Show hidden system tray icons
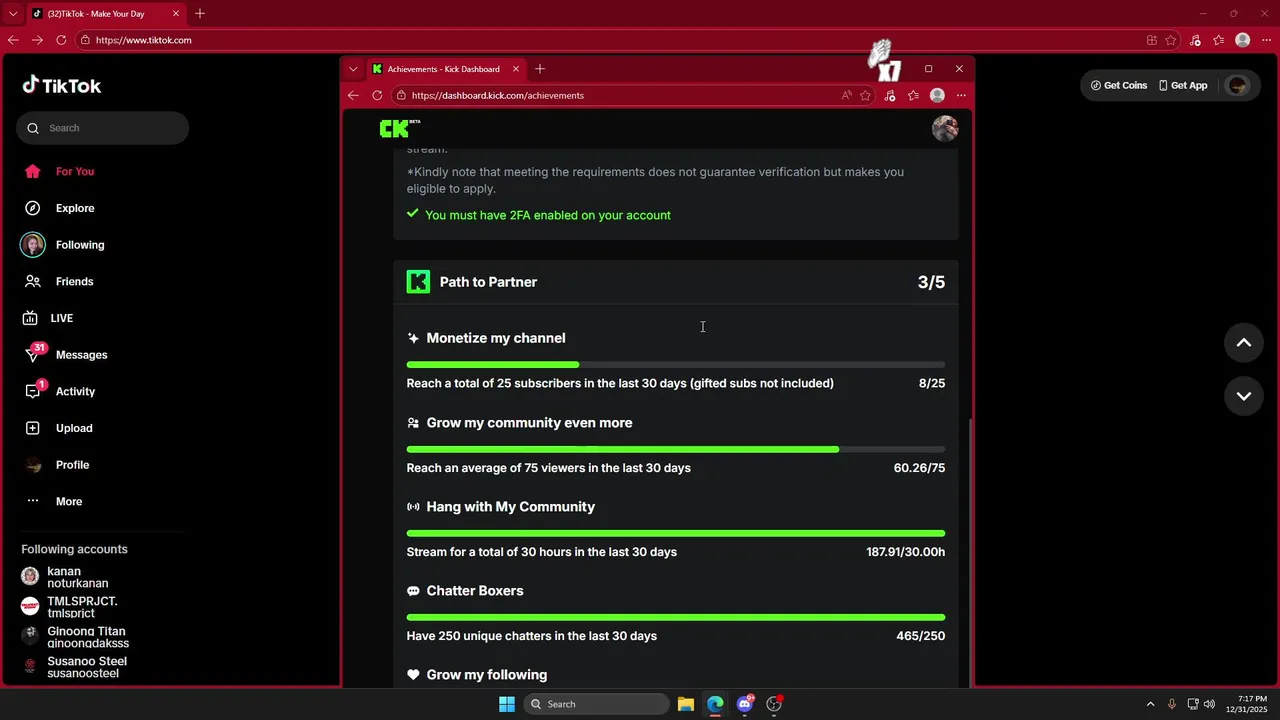 pos(1150,704)
